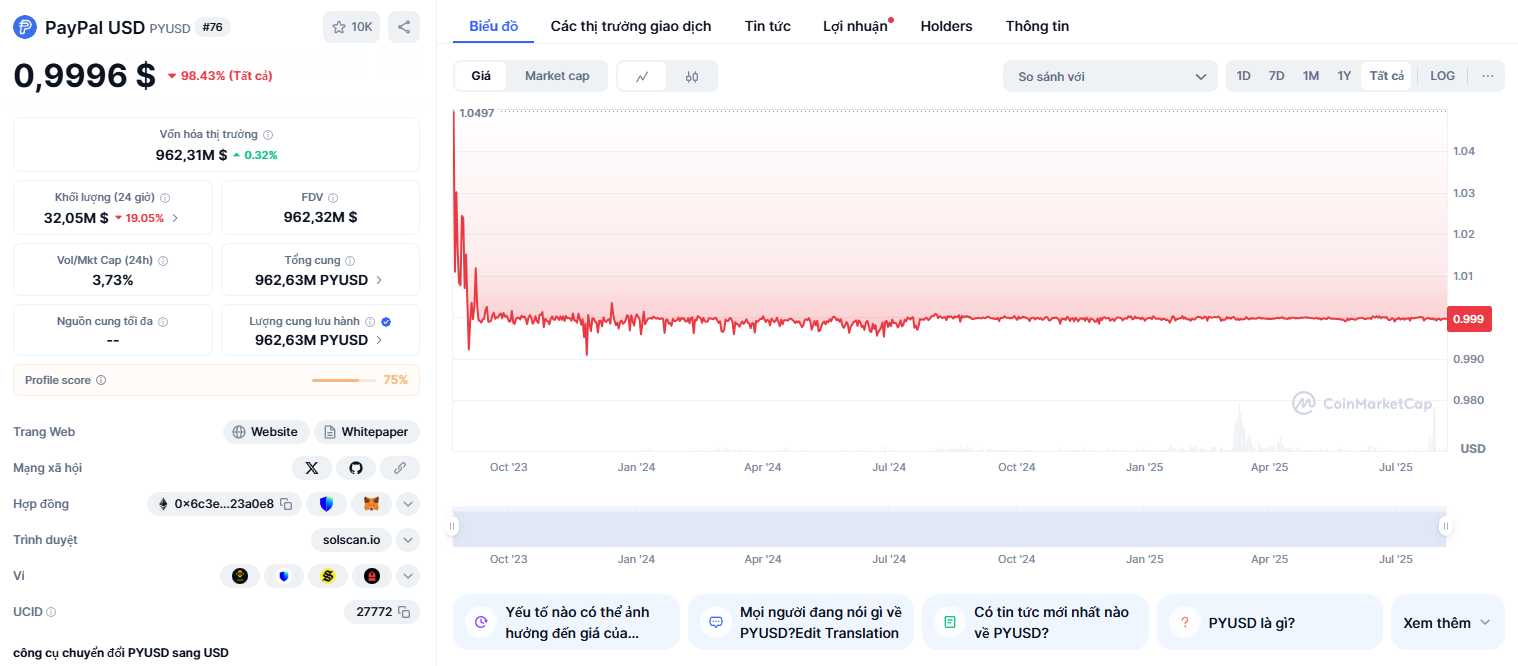Viewport: 1518px width, 666px height.
Task: Click 'Yếu tố nào có thể ảnh hưởng đến giá' card
Action: (x=566, y=623)
